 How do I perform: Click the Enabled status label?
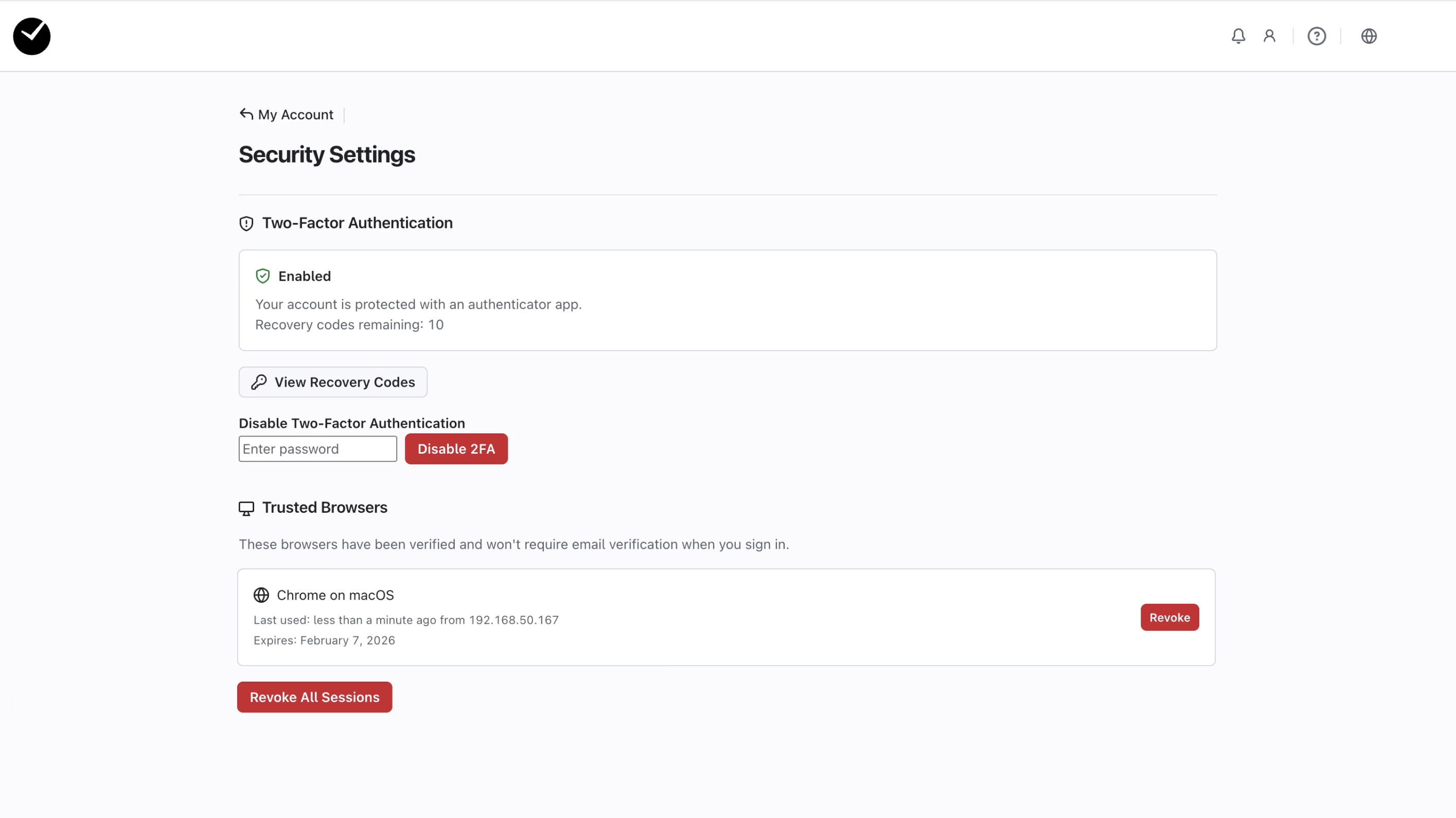tap(305, 276)
